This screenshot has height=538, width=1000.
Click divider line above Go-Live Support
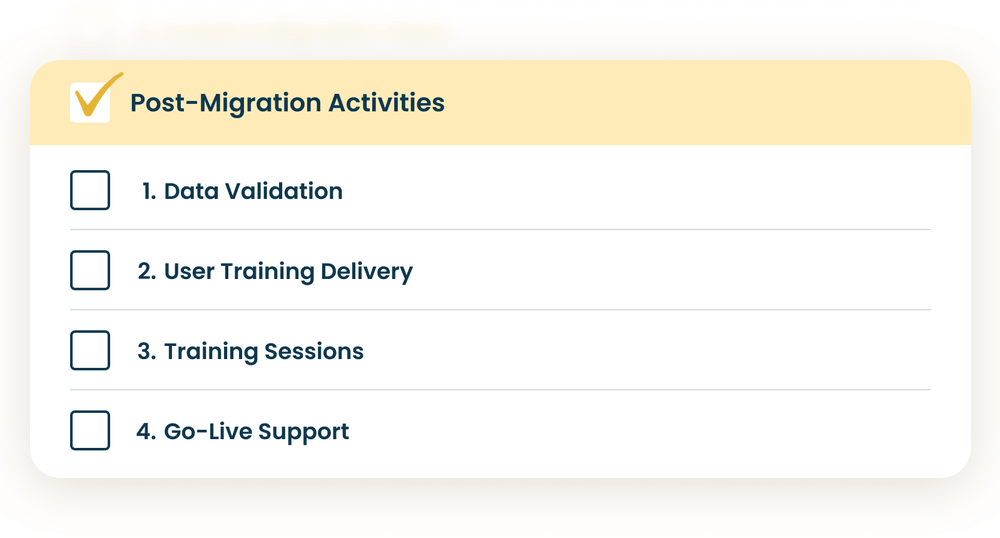500,390
